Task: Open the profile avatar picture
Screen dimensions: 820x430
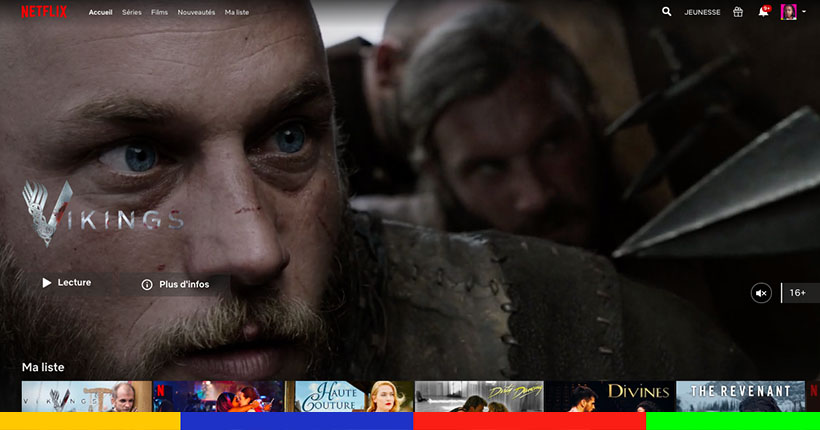Action: (789, 12)
